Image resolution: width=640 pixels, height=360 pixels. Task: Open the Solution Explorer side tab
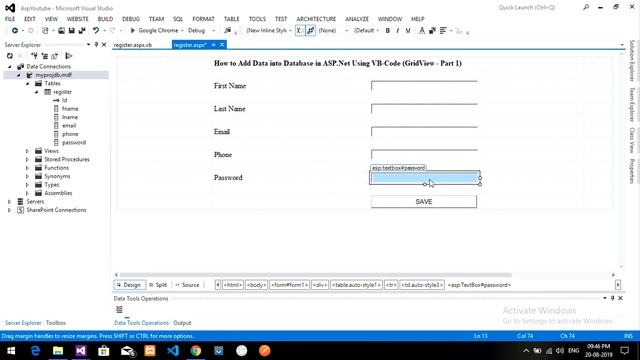632,60
